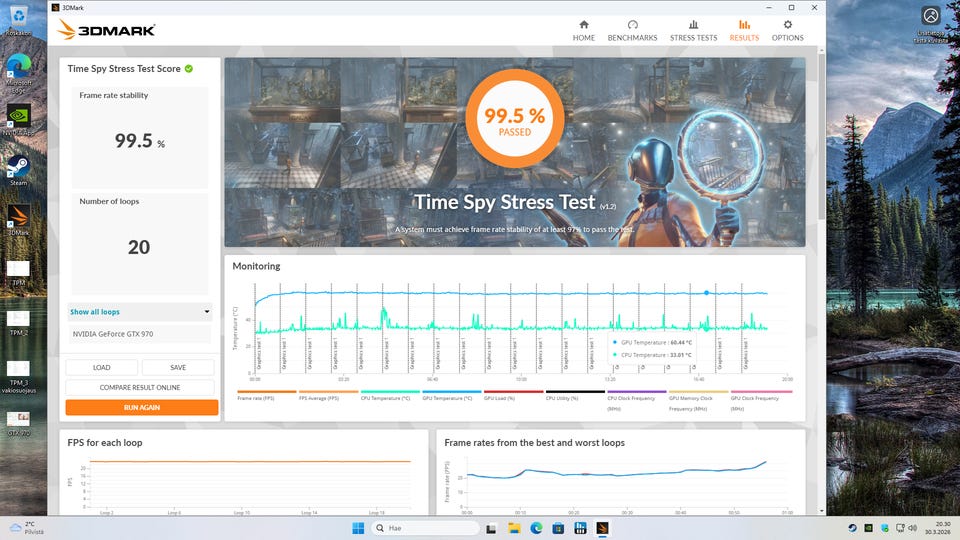Image resolution: width=960 pixels, height=540 pixels.
Task: Click the 3DMark logo in header
Action: tap(107, 29)
